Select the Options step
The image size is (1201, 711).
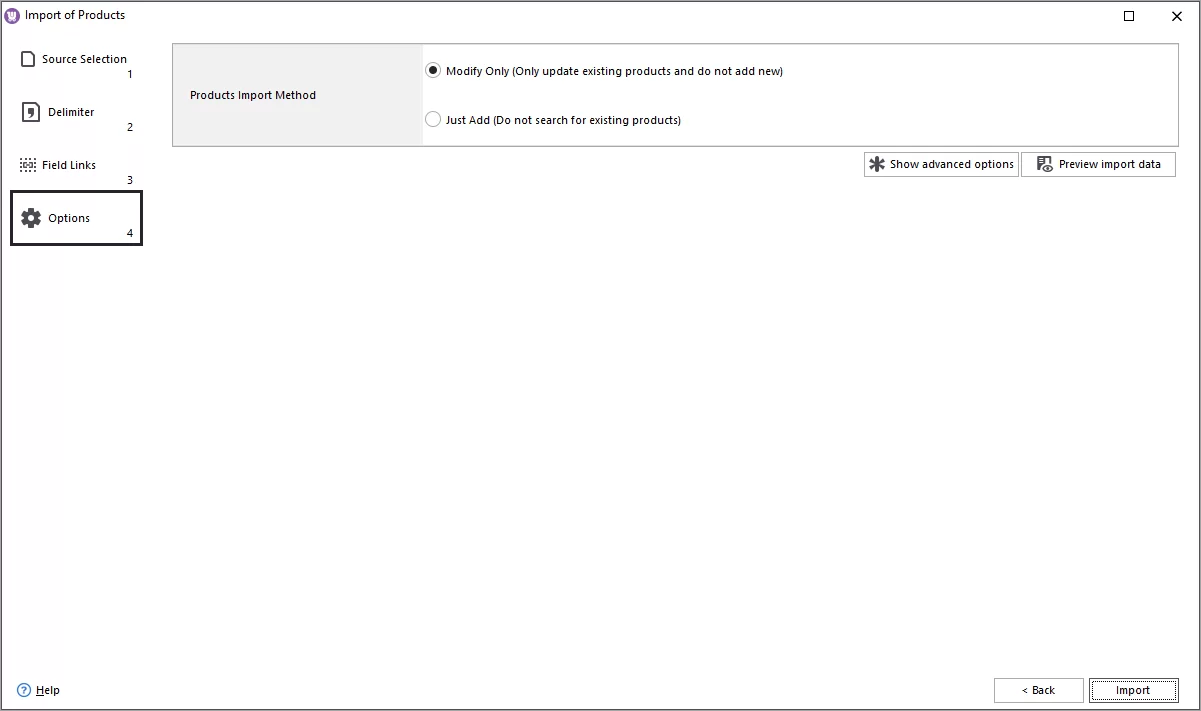coord(69,218)
